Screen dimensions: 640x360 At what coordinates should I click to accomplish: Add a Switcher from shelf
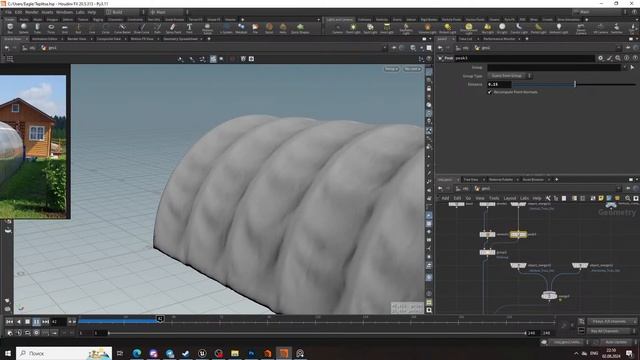click(617, 28)
